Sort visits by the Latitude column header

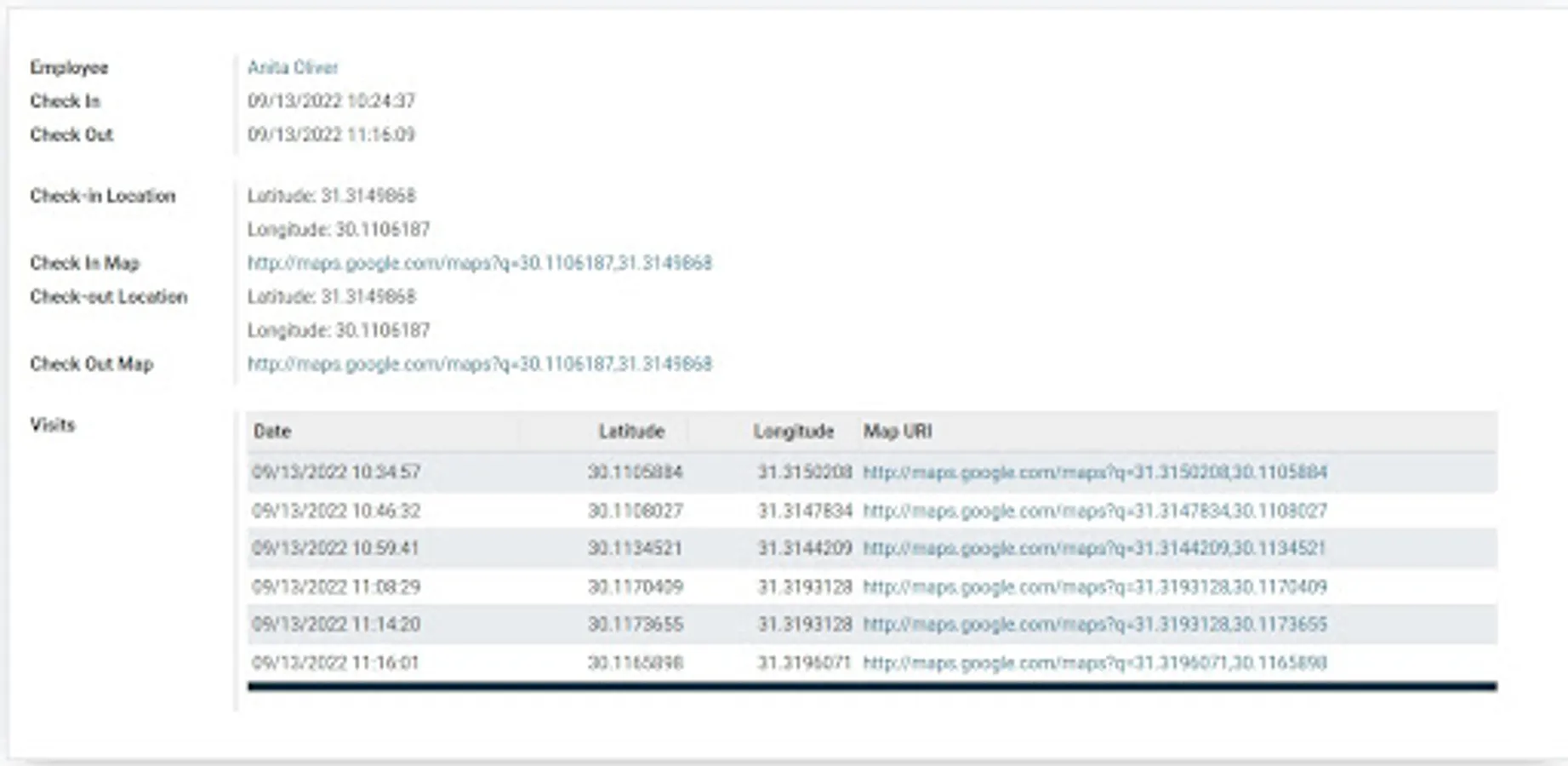click(631, 432)
